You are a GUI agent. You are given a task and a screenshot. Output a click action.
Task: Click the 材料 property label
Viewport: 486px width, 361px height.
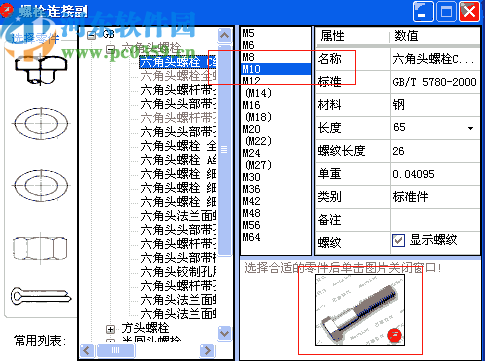point(330,105)
